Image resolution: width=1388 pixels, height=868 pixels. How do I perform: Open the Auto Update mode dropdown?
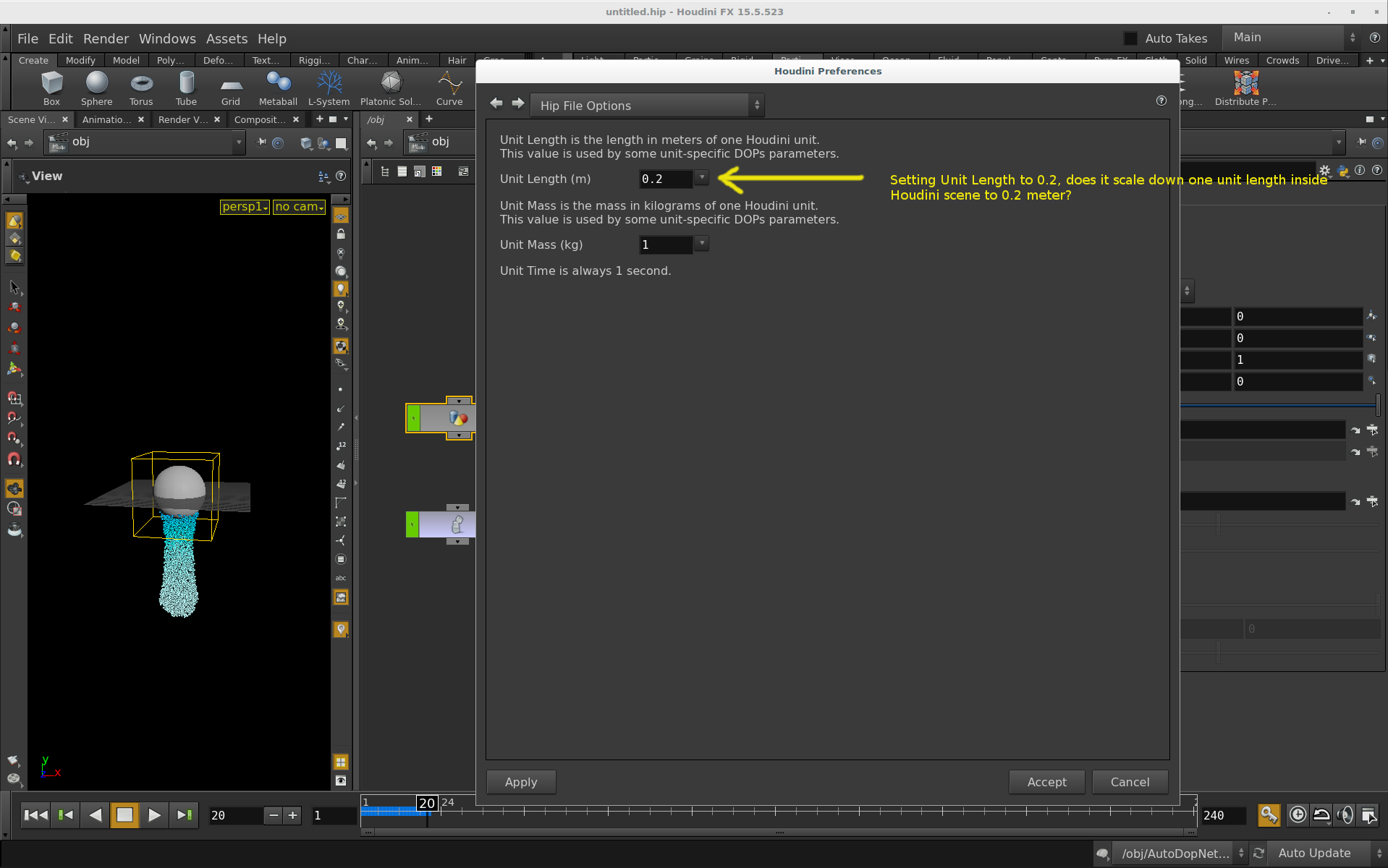click(x=1327, y=854)
